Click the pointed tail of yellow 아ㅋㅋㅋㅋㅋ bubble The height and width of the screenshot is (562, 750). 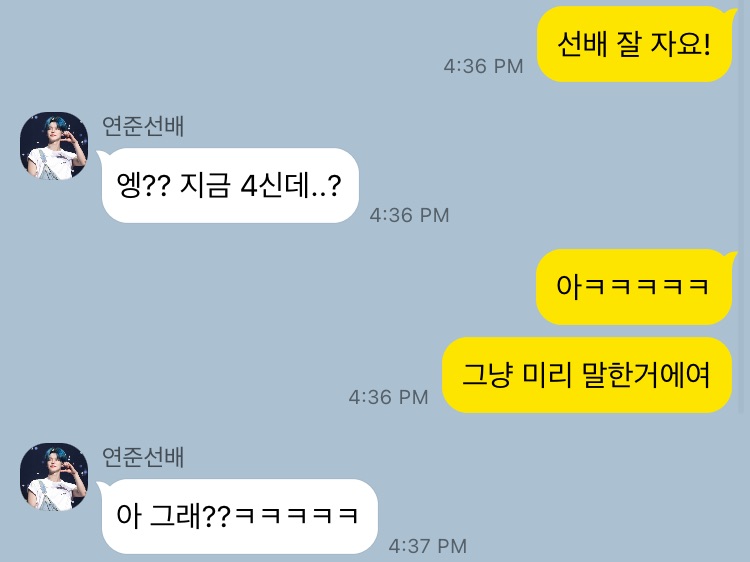[732, 256]
